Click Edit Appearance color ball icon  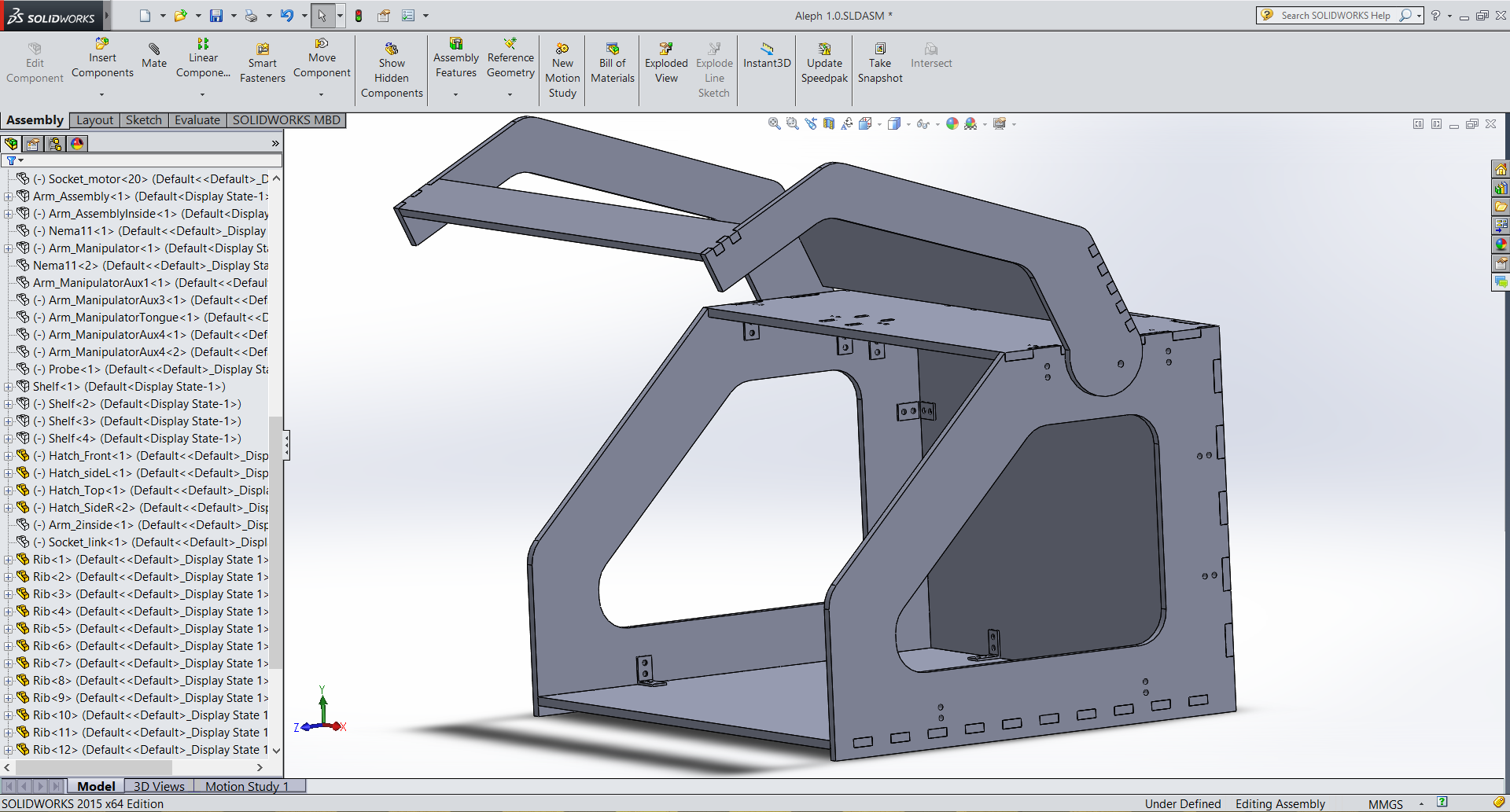pyautogui.click(x=952, y=123)
